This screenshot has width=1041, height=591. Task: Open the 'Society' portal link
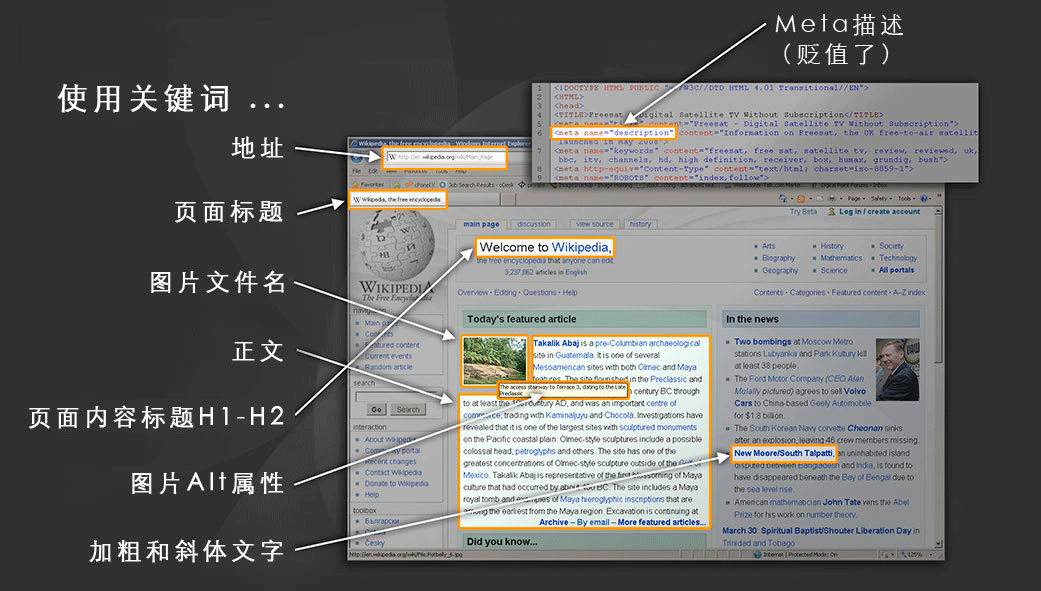(x=891, y=246)
